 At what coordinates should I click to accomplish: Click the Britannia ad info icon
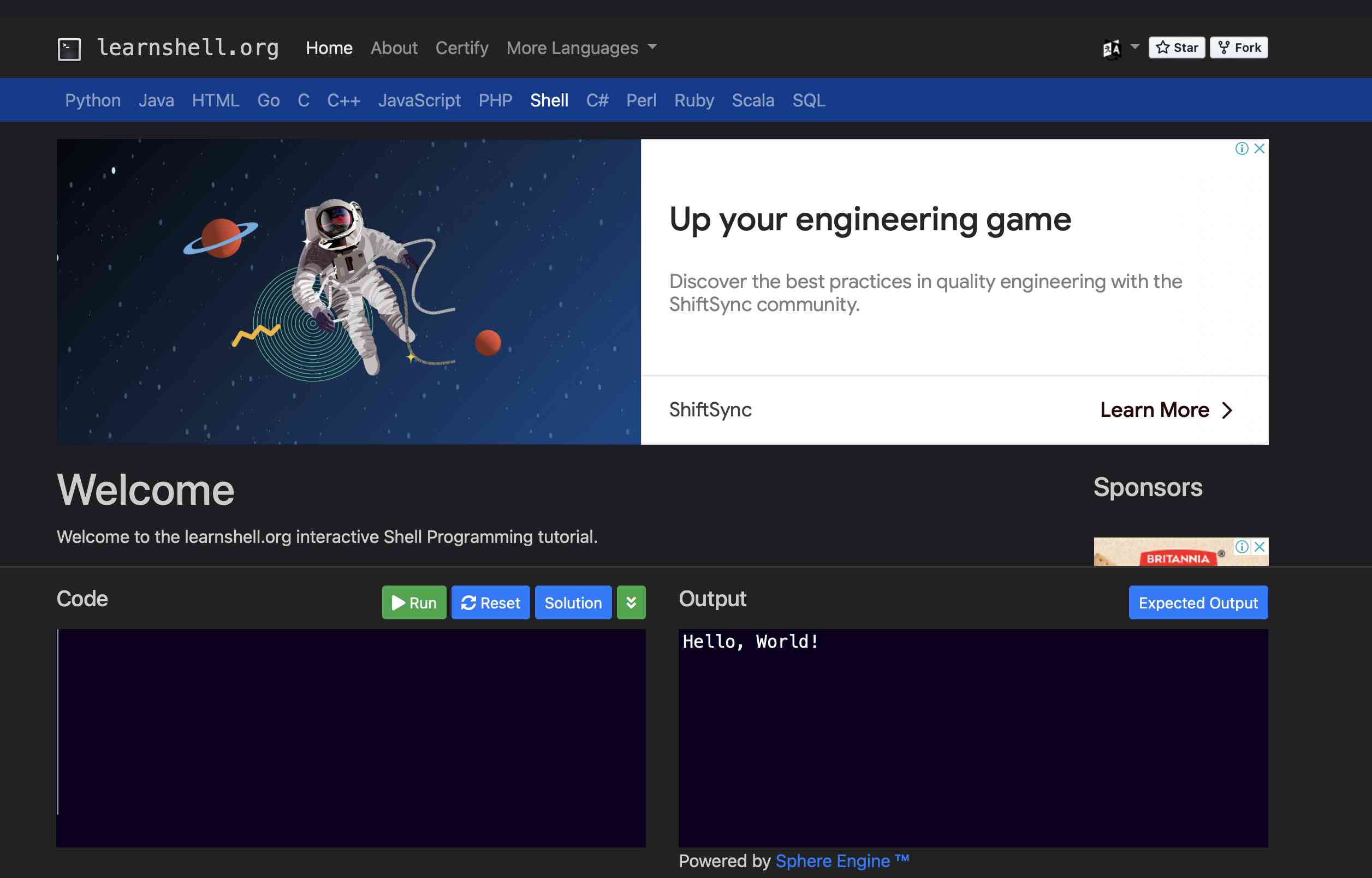coord(1242,547)
